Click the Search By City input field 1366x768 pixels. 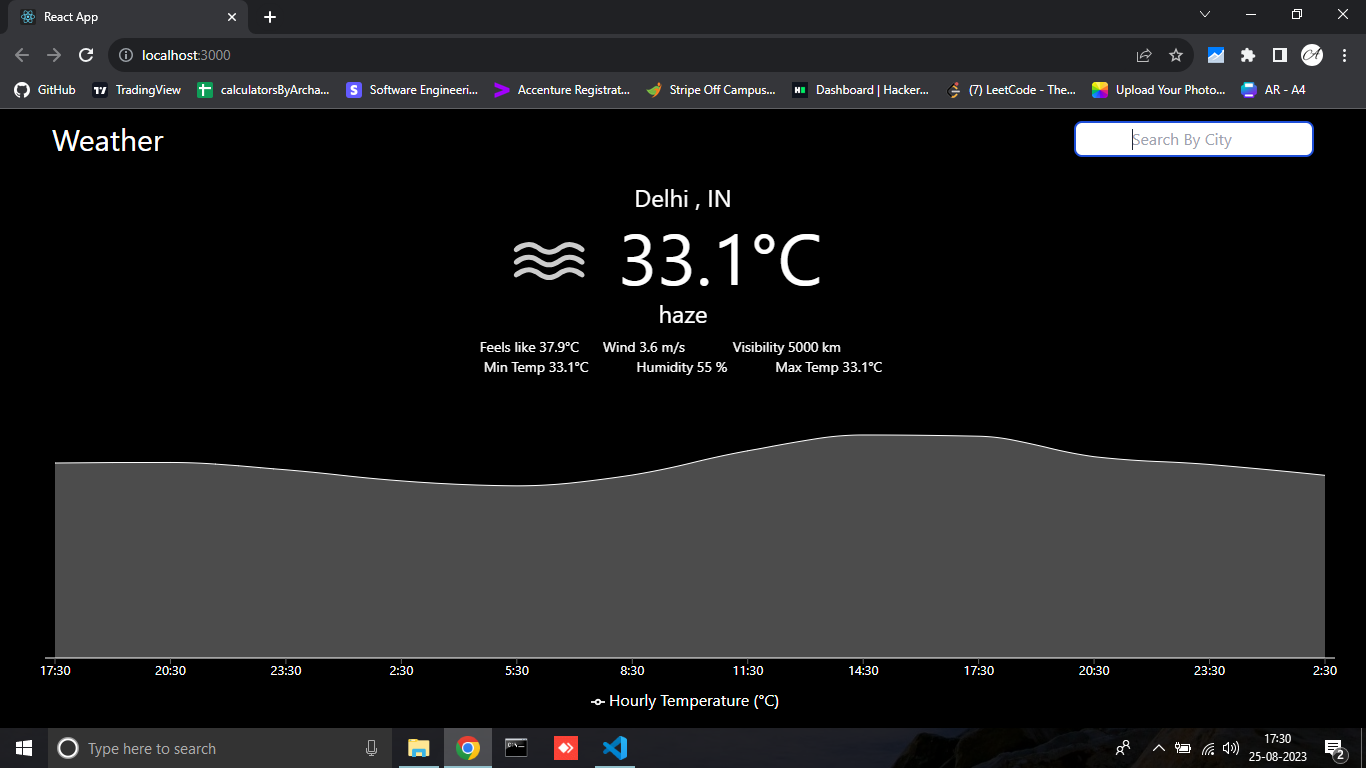click(1193, 138)
